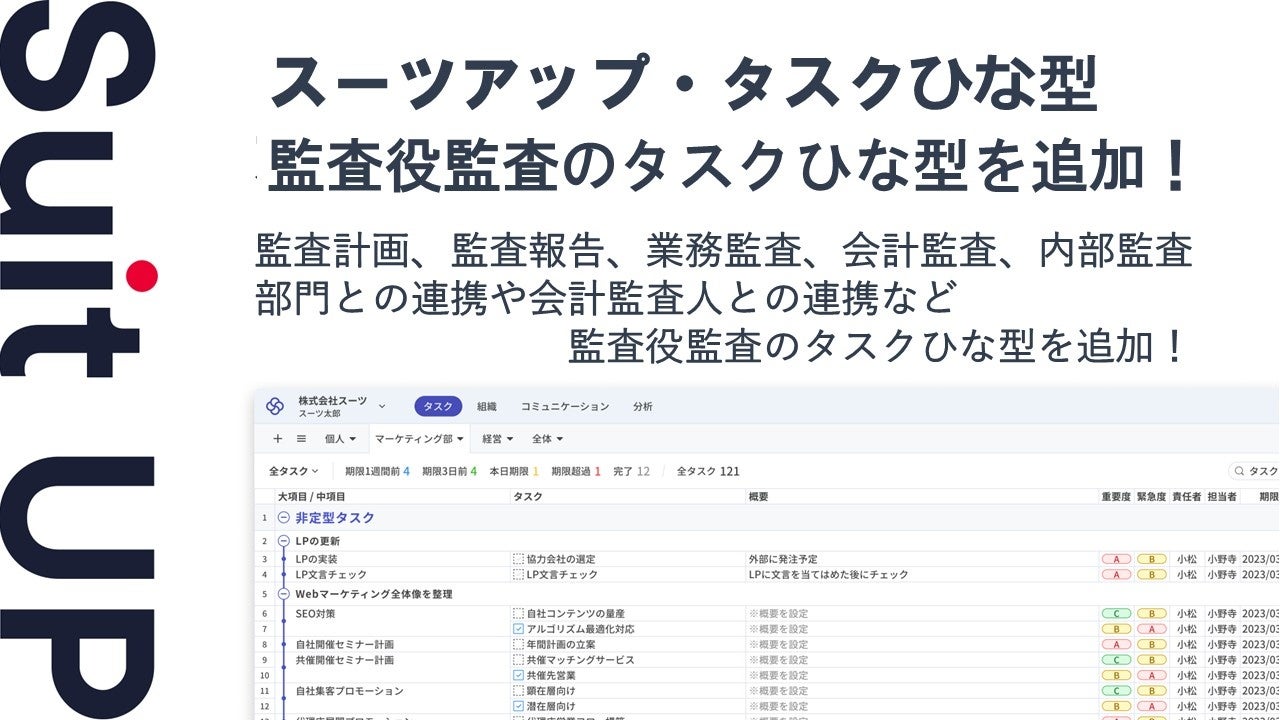
Task: Show the 全タスク 121 count filter
Action: pos(708,471)
